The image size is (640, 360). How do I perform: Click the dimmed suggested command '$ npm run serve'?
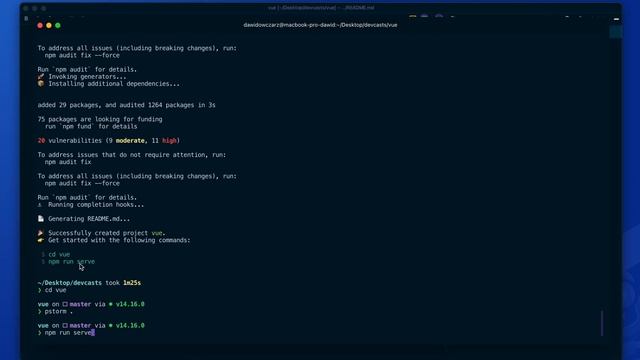point(68,261)
